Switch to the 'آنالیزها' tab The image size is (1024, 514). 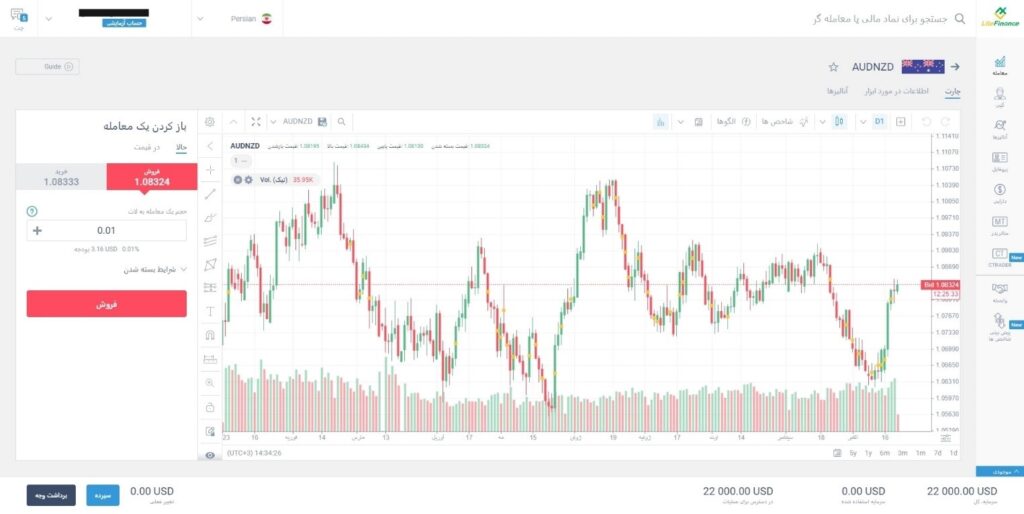click(837, 91)
